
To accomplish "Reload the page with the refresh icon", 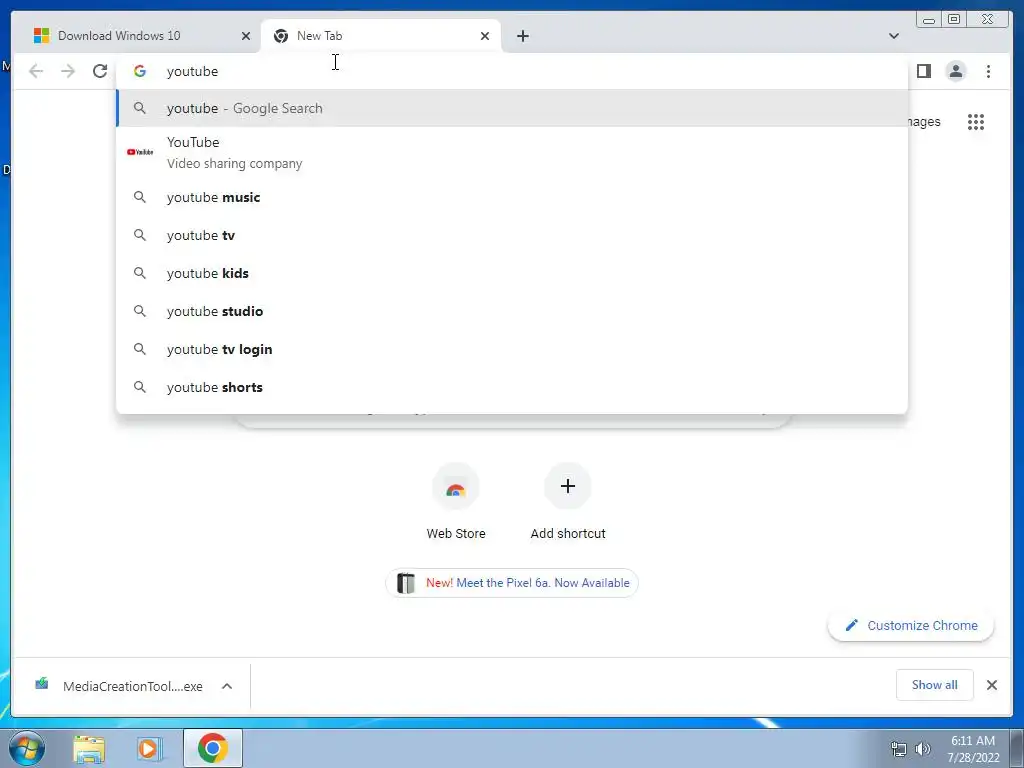I will [100, 71].
